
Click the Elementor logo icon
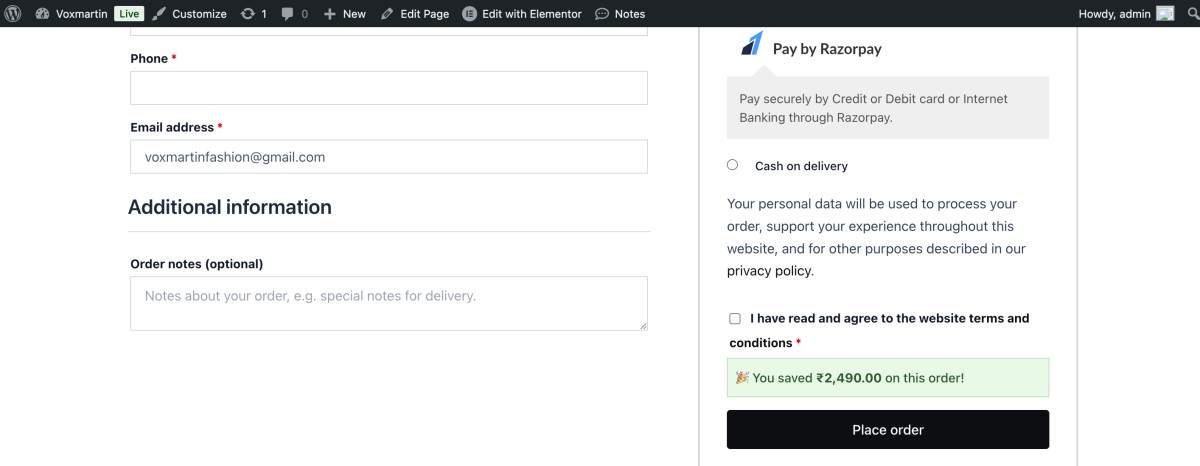470,14
